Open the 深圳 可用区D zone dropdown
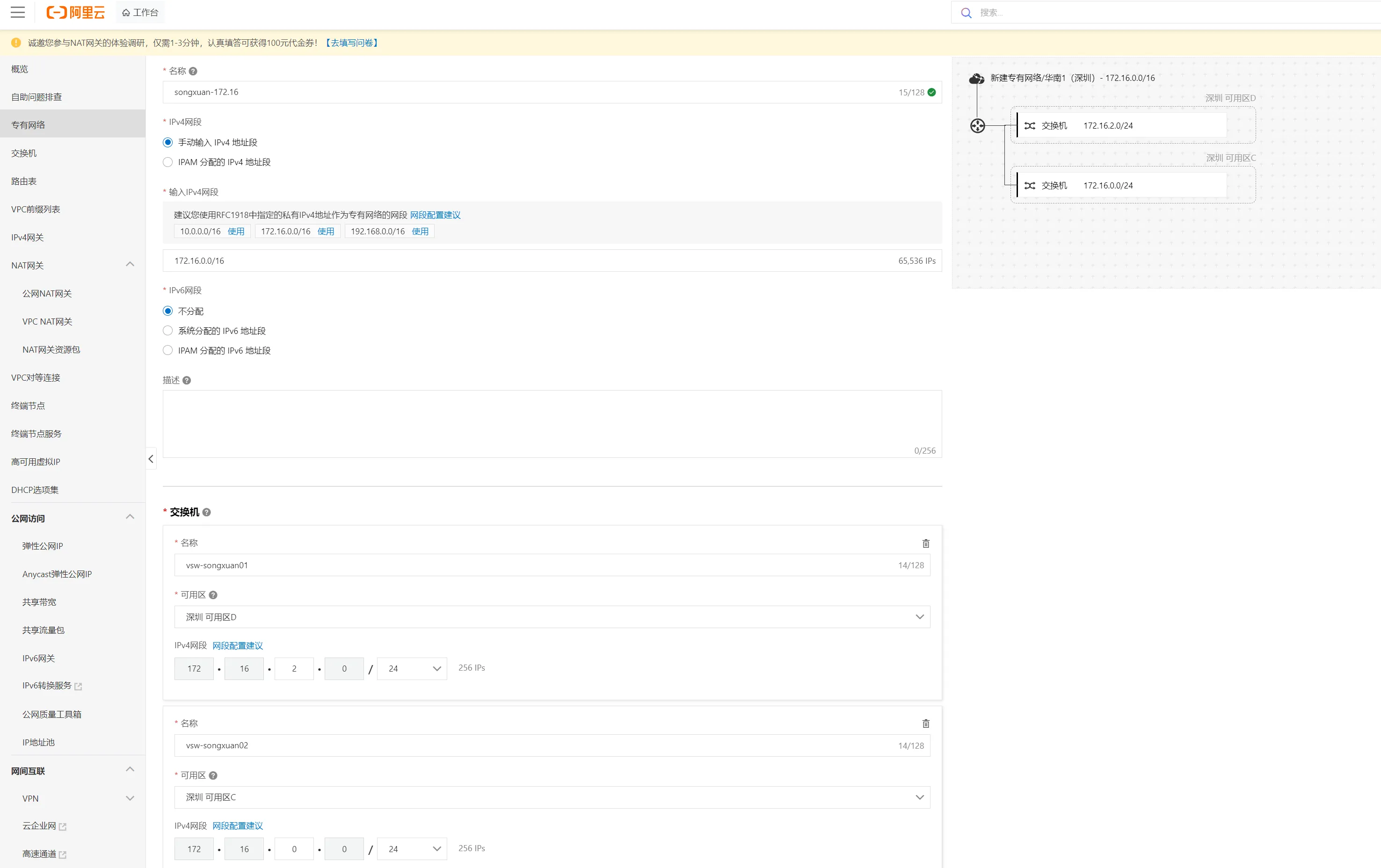This screenshot has width=1381, height=868. (552, 617)
